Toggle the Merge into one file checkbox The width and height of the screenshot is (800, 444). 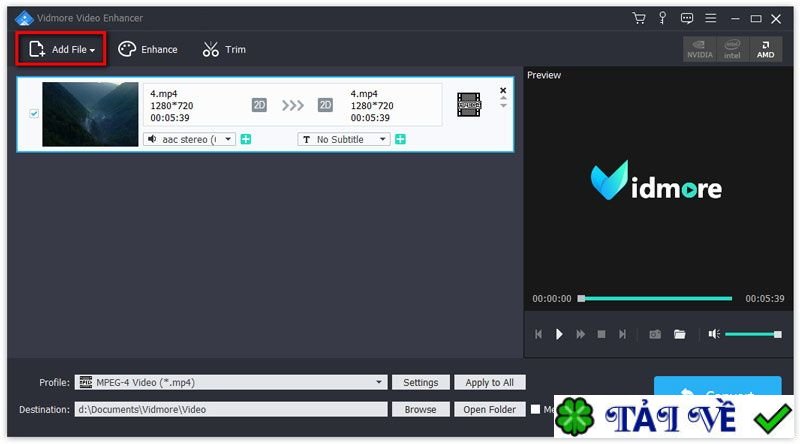coord(535,409)
